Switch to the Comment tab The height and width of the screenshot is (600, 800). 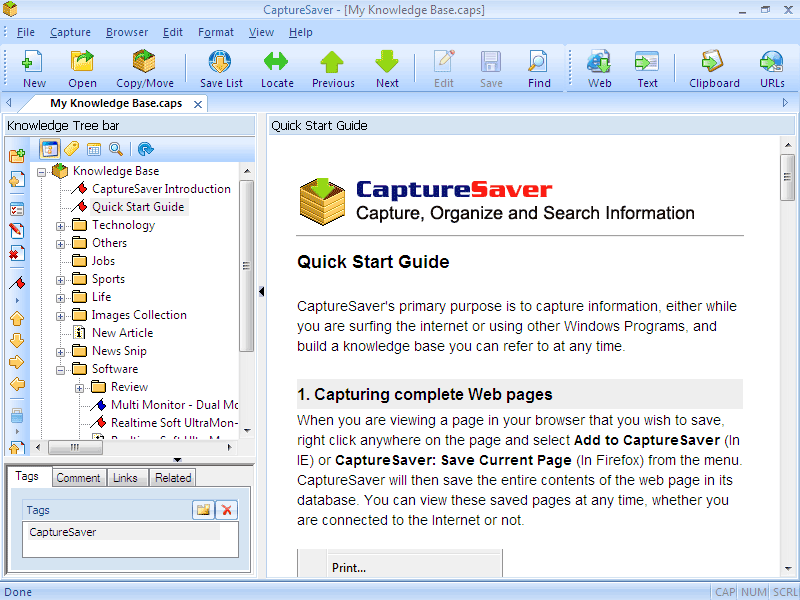(78, 478)
